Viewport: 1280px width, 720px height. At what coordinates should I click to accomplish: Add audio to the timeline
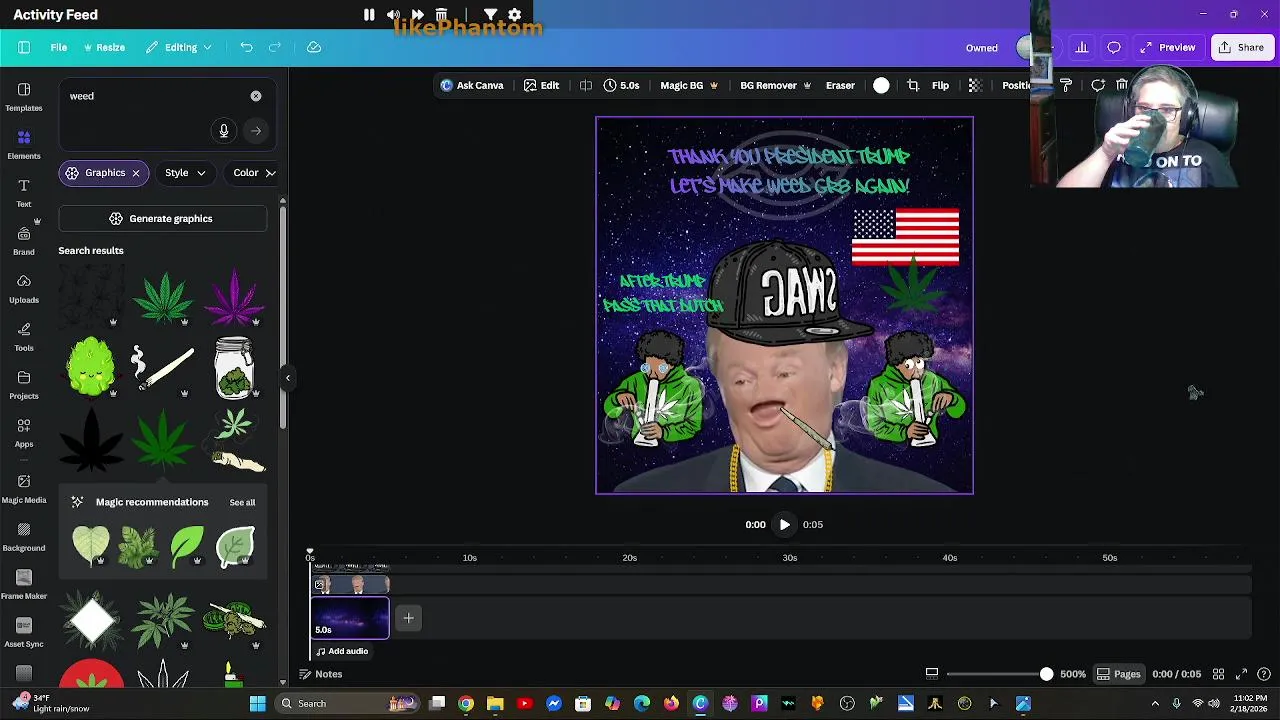pos(342,652)
